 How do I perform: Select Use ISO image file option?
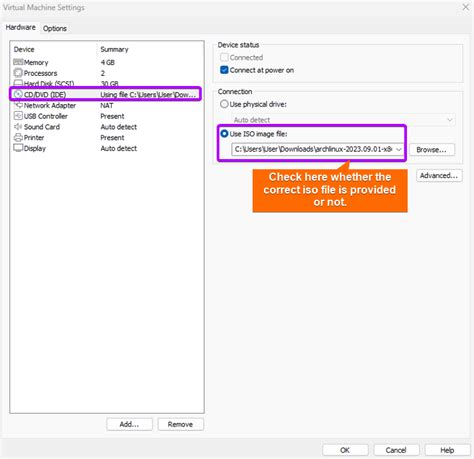pos(224,134)
